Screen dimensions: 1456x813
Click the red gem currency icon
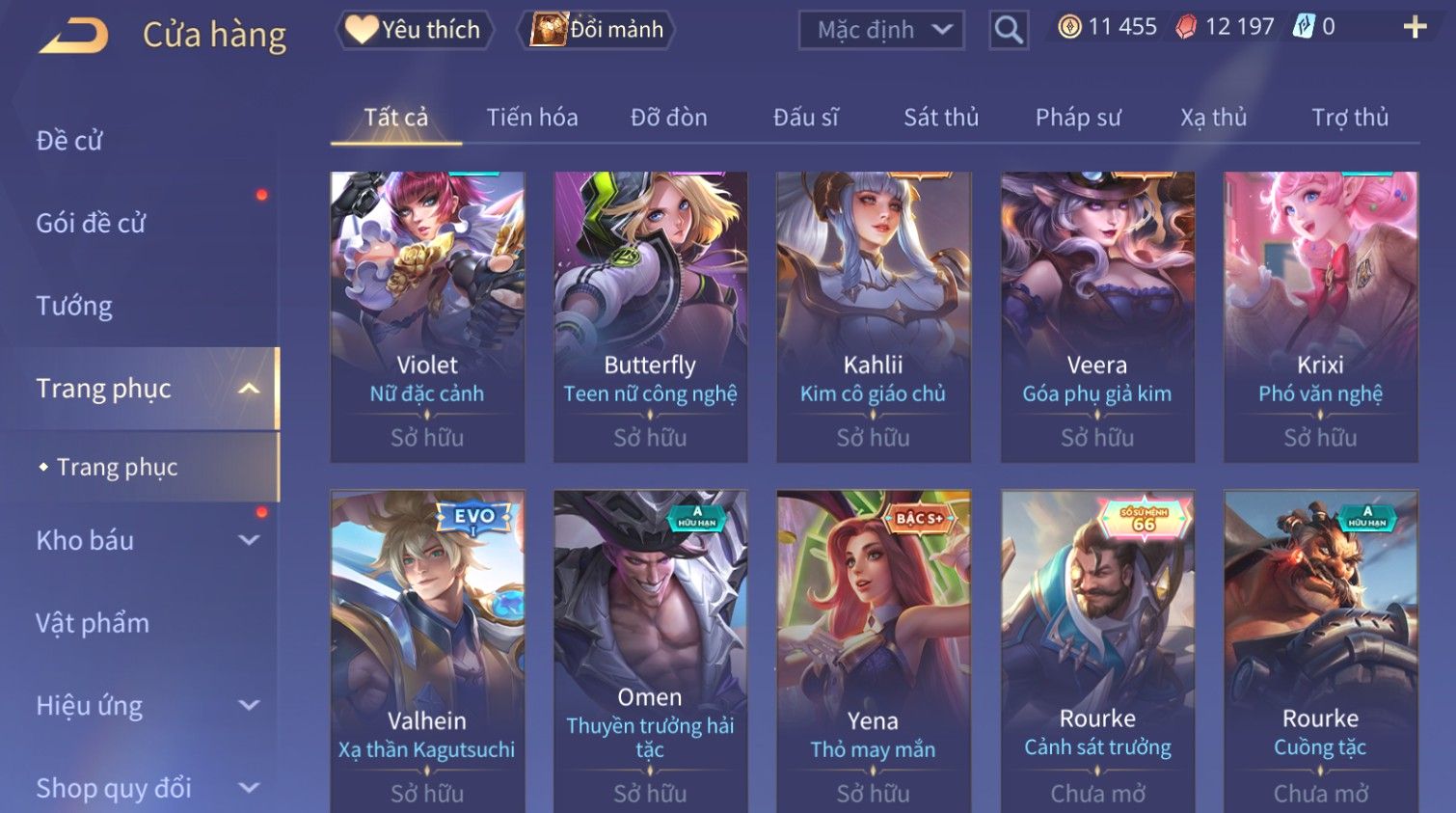pyautogui.click(x=1186, y=27)
